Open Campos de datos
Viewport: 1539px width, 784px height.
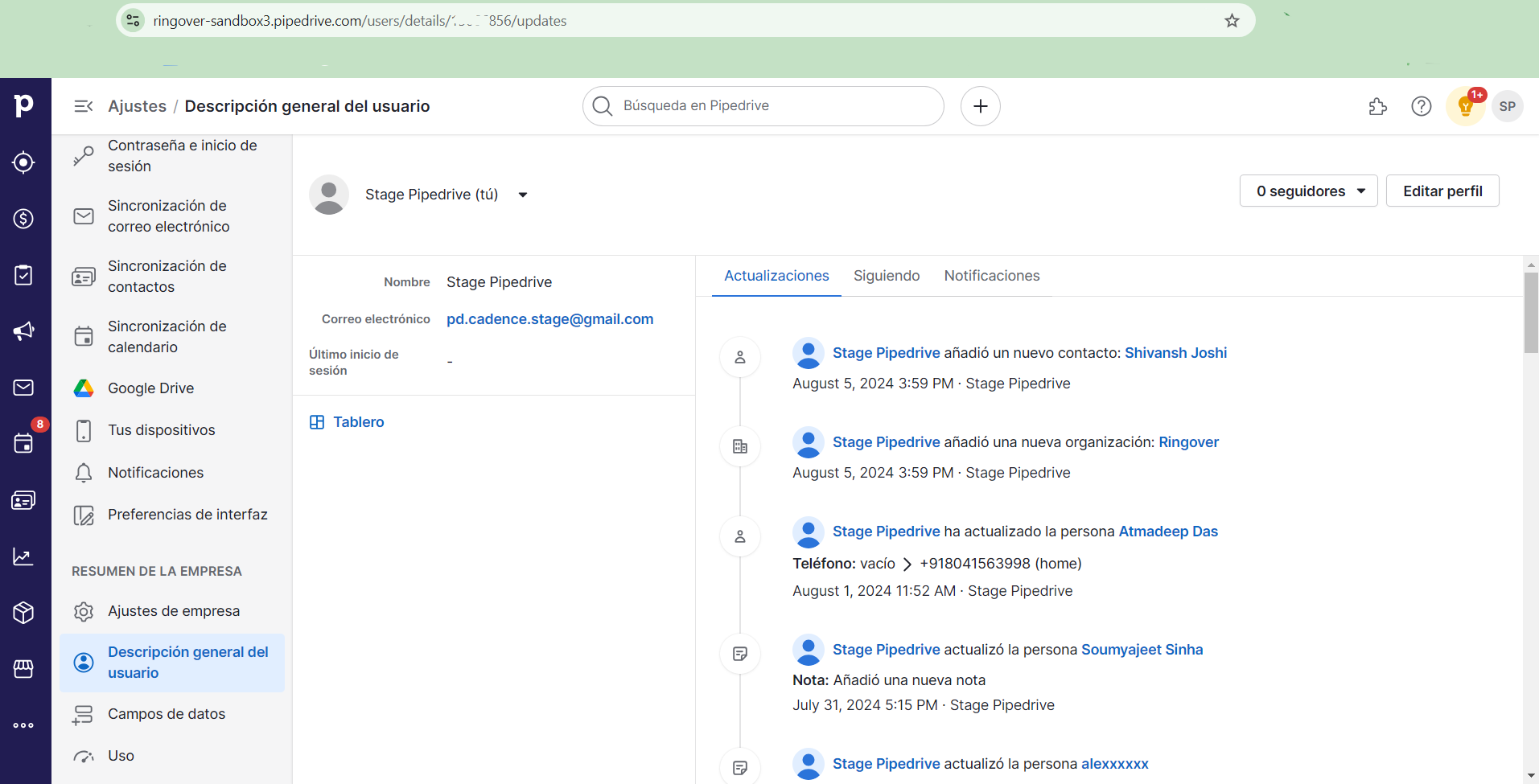point(172,714)
